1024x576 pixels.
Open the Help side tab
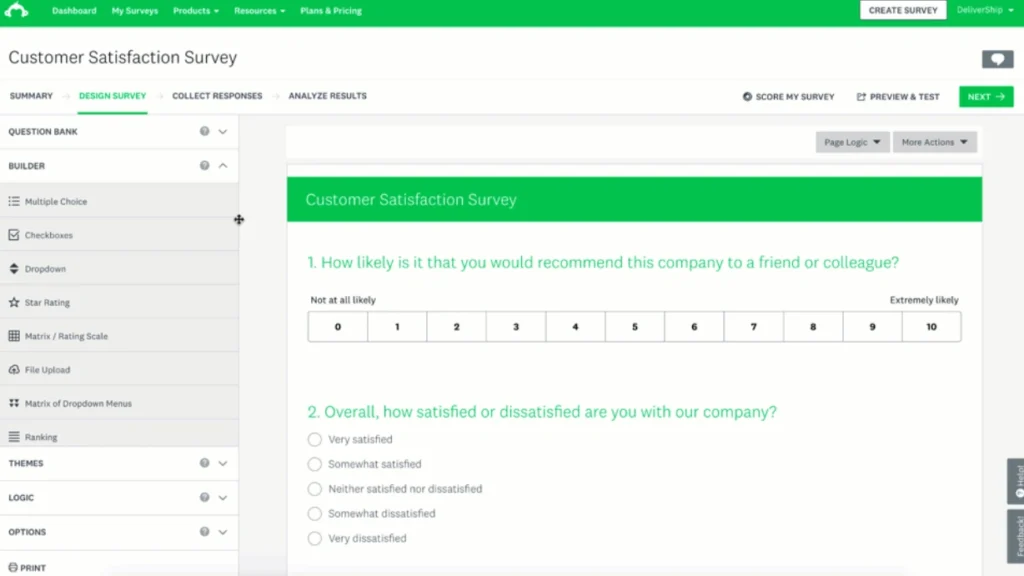click(x=1016, y=481)
